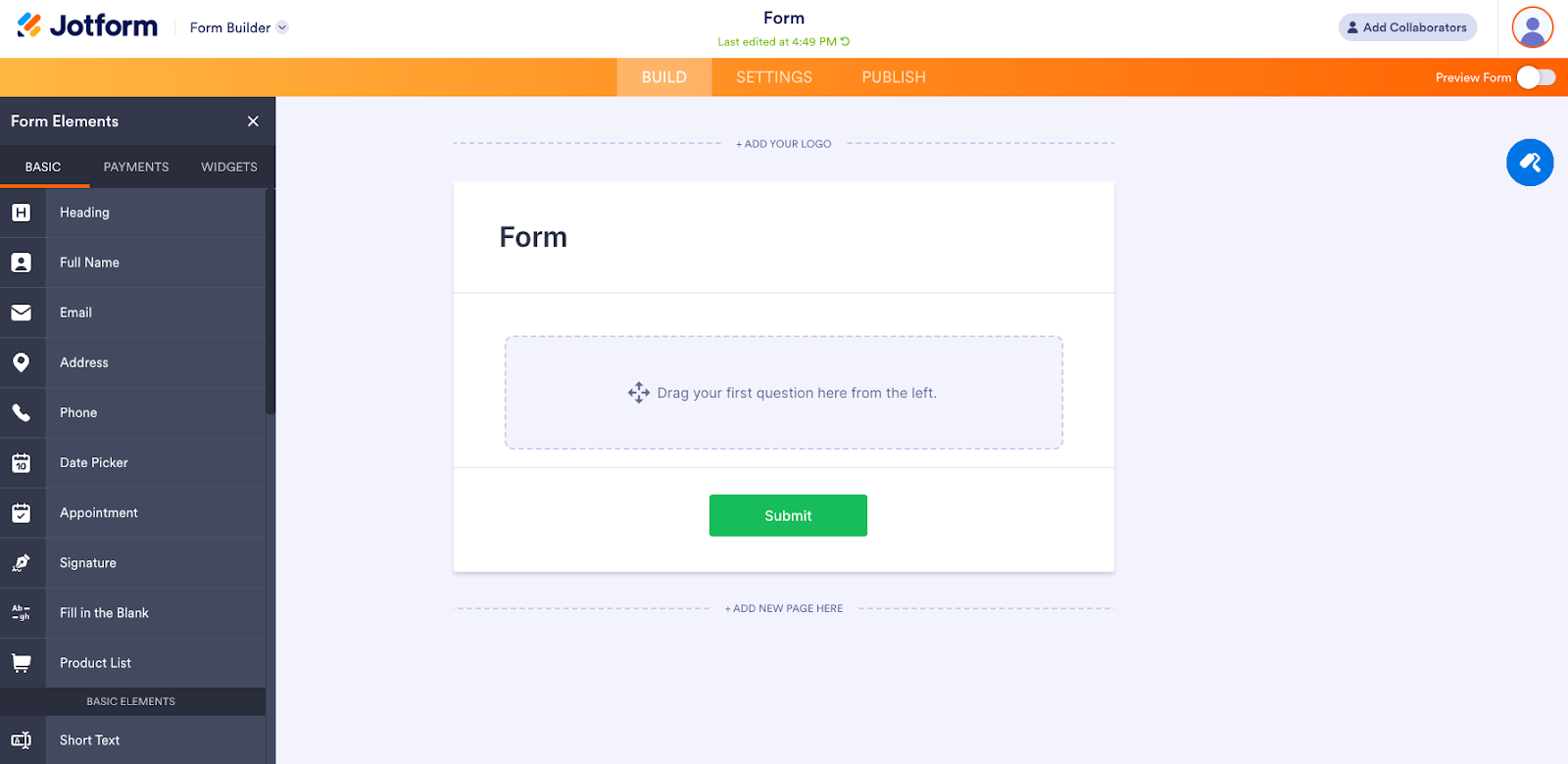Click the Date Picker calendar icon
Viewport: 1568px width, 764px height.
pyautogui.click(x=22, y=463)
